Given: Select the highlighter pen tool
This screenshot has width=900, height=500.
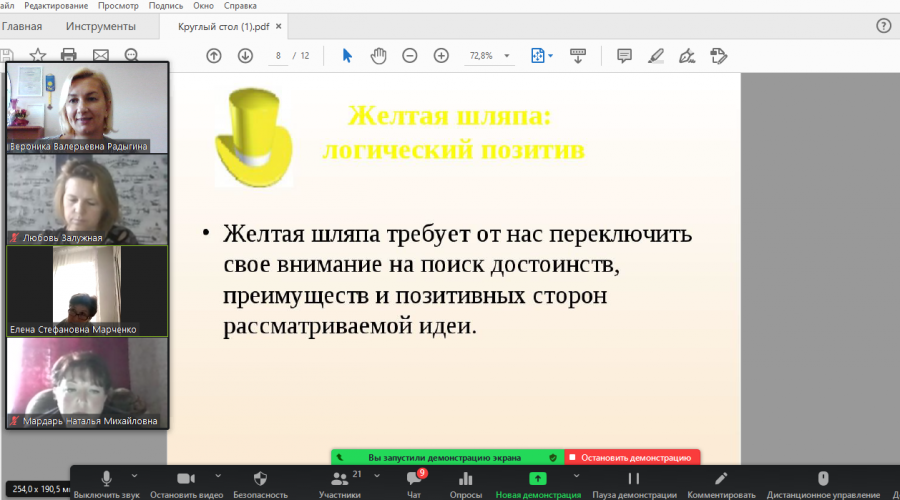Looking at the screenshot, I should pos(655,56).
